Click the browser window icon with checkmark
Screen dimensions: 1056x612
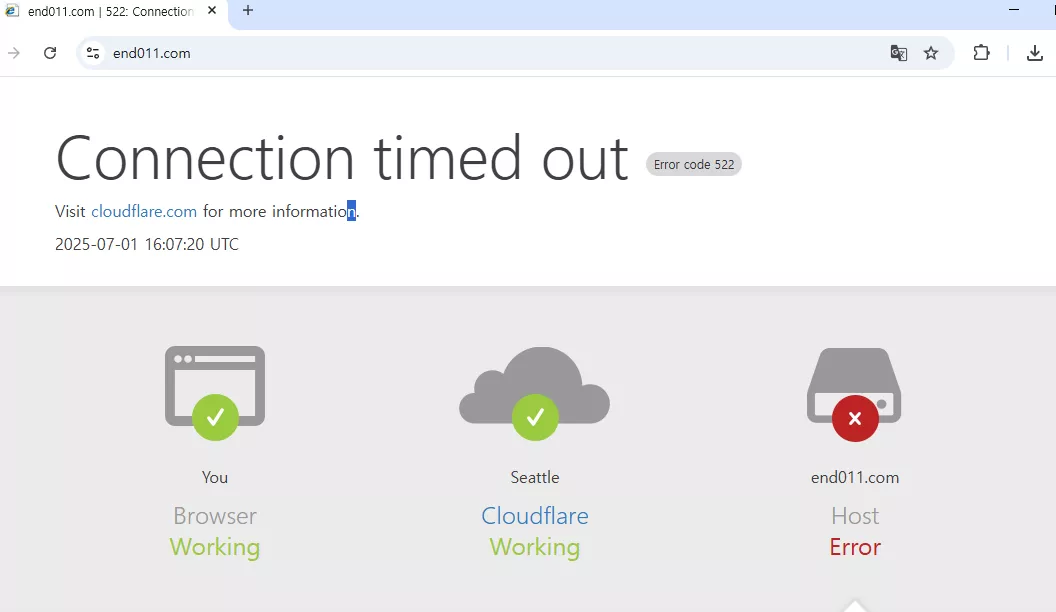(x=215, y=393)
